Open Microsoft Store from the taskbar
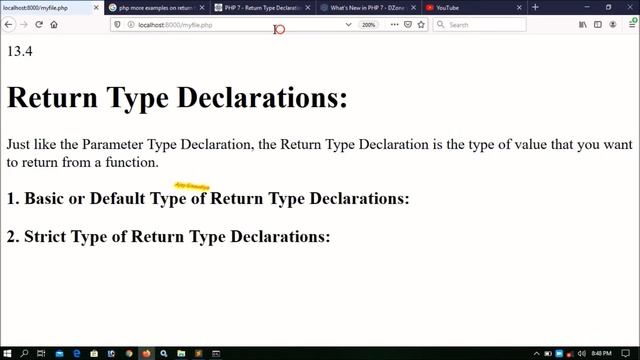 pyautogui.click(x=94, y=353)
